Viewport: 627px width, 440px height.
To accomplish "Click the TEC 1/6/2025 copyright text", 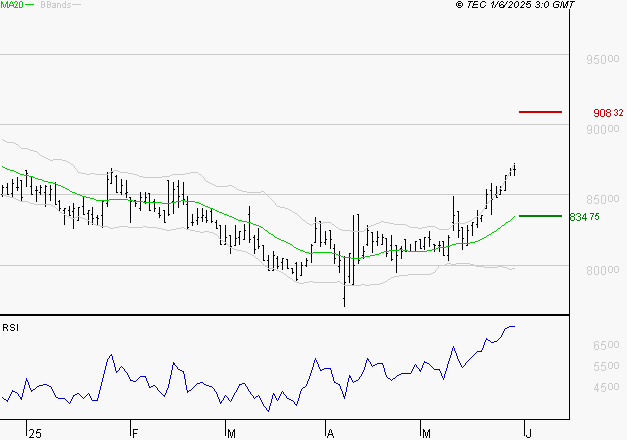I will [x=515, y=5].
